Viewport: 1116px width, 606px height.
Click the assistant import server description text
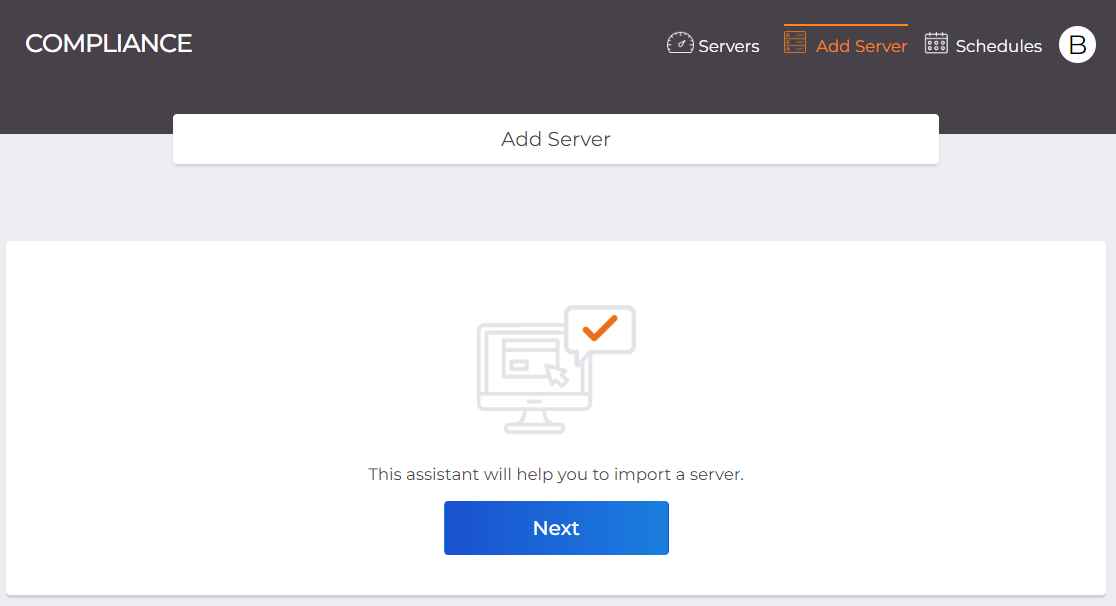coord(556,474)
